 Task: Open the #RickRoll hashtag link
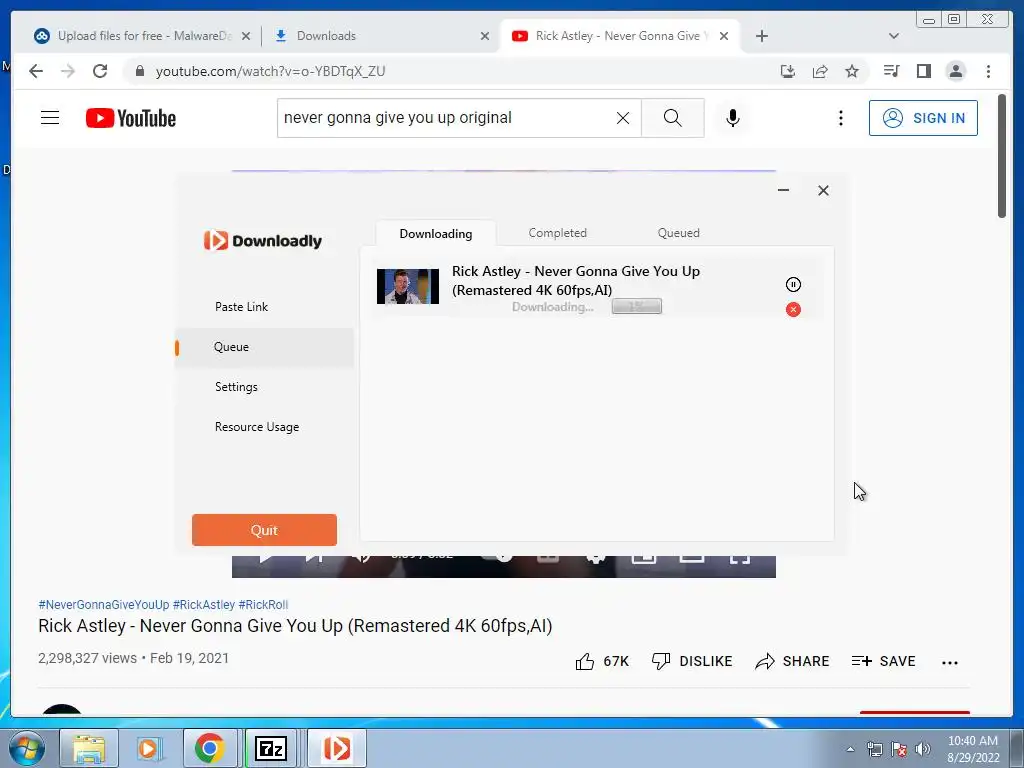tap(263, 605)
